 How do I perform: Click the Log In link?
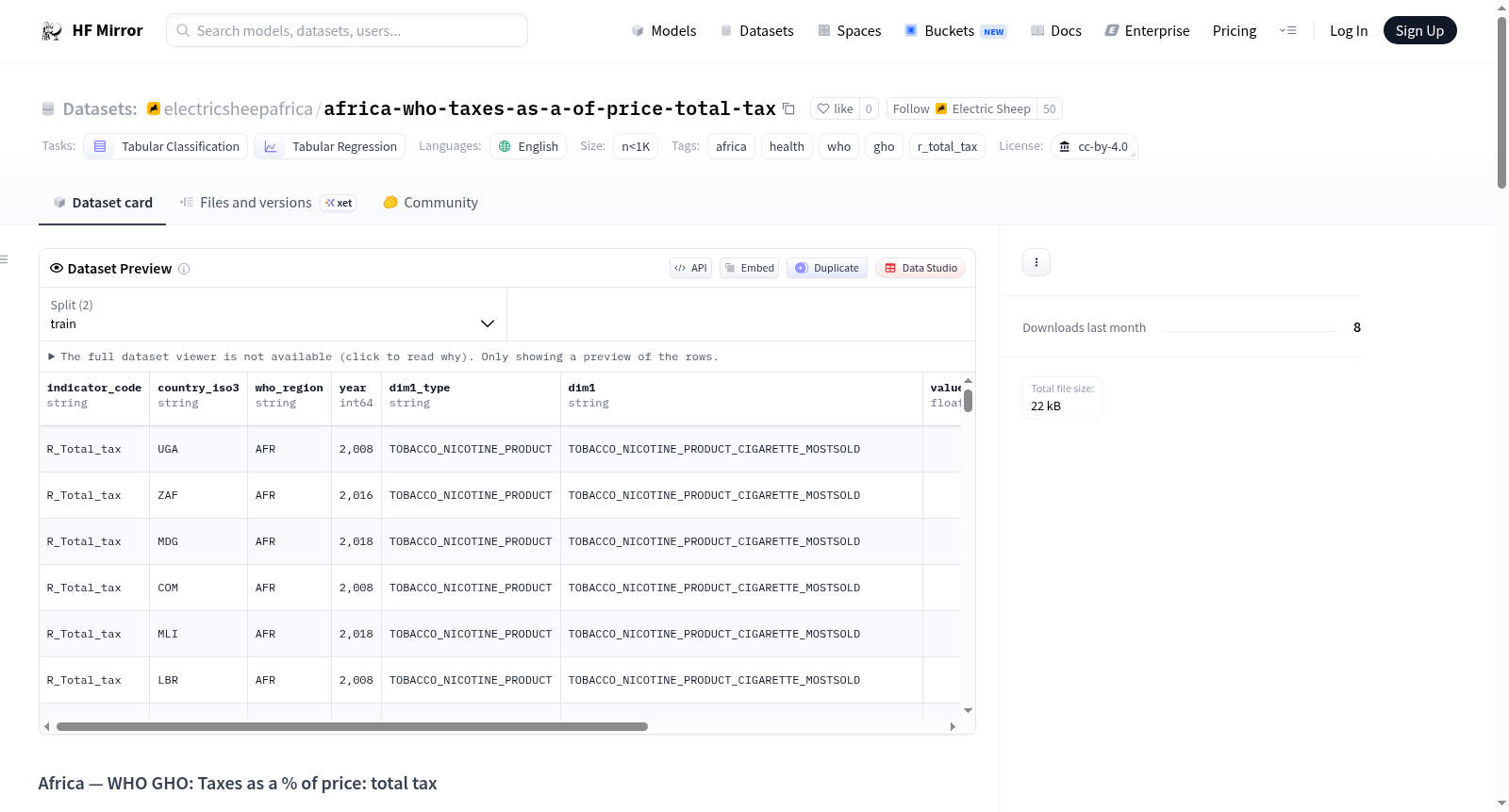pos(1349,31)
